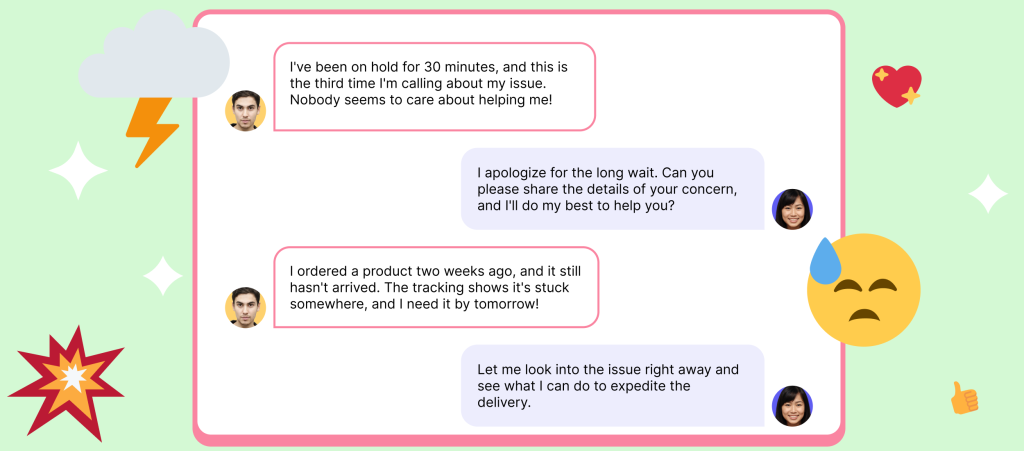Screen dimensions: 1024x451
Task: Click the "I ordered a product" message bubble
Action: click(x=436, y=287)
